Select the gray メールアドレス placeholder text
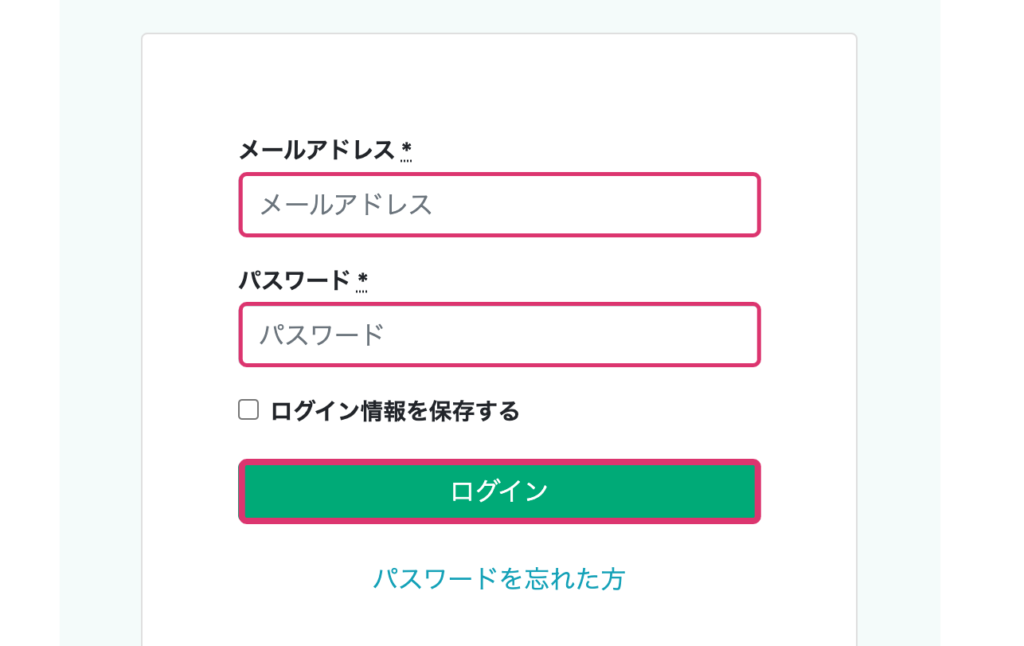The image size is (1024, 646). tap(346, 205)
